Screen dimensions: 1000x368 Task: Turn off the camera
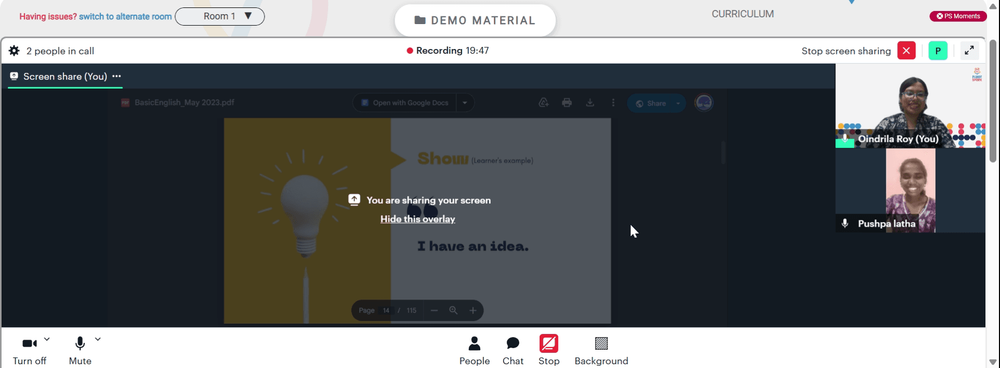(29, 350)
